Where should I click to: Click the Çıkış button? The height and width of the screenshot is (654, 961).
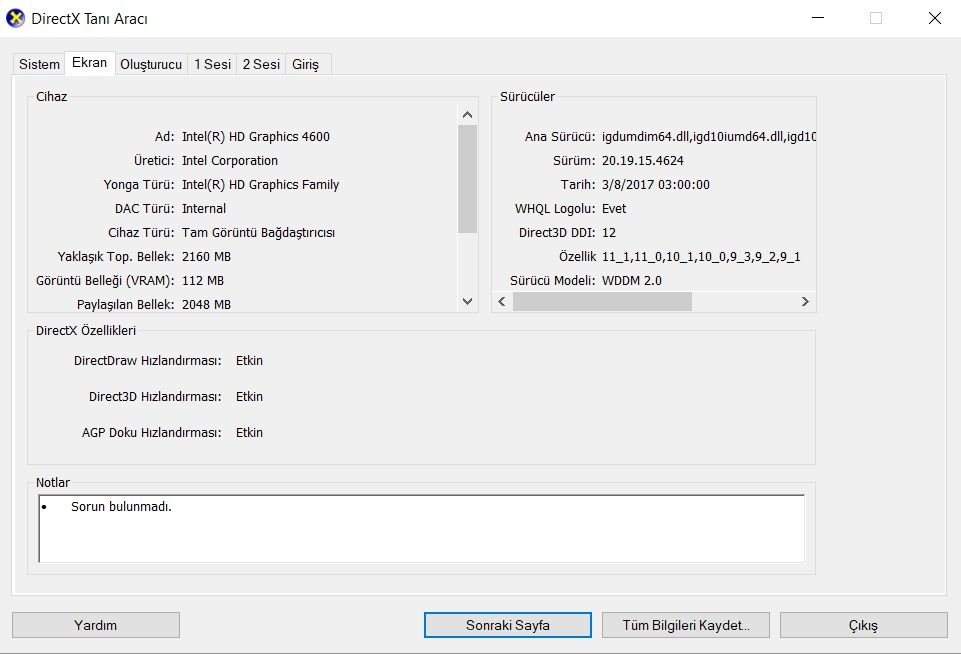point(864,625)
